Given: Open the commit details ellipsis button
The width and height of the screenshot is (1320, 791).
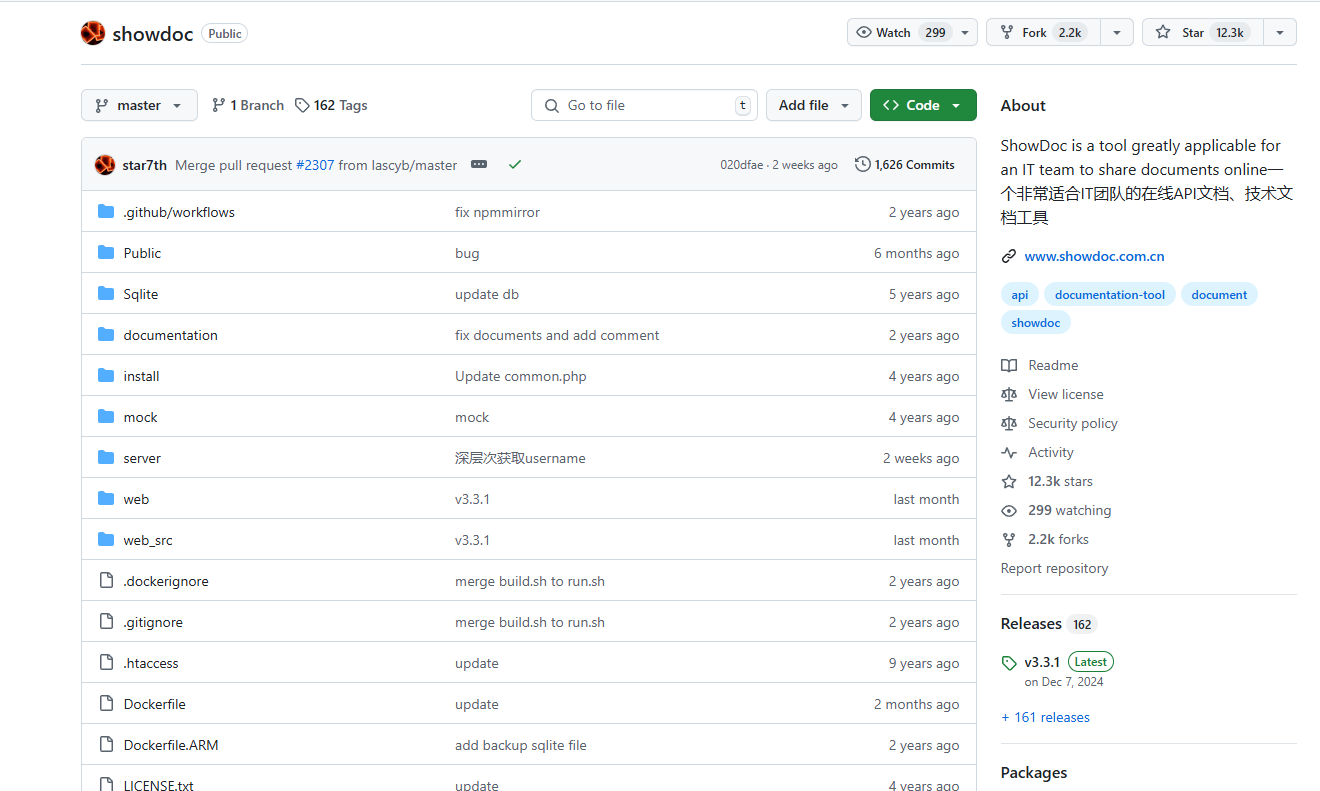Looking at the screenshot, I should click(479, 164).
